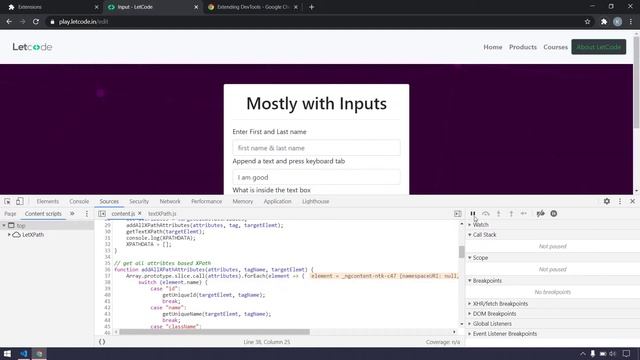Click the LetXPath cloud icon
Viewport: 640px width, 360px height.
click(x=16, y=235)
